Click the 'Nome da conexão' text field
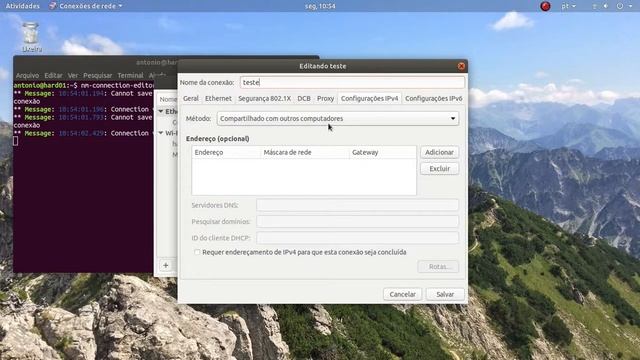The image size is (640, 360). 352,82
